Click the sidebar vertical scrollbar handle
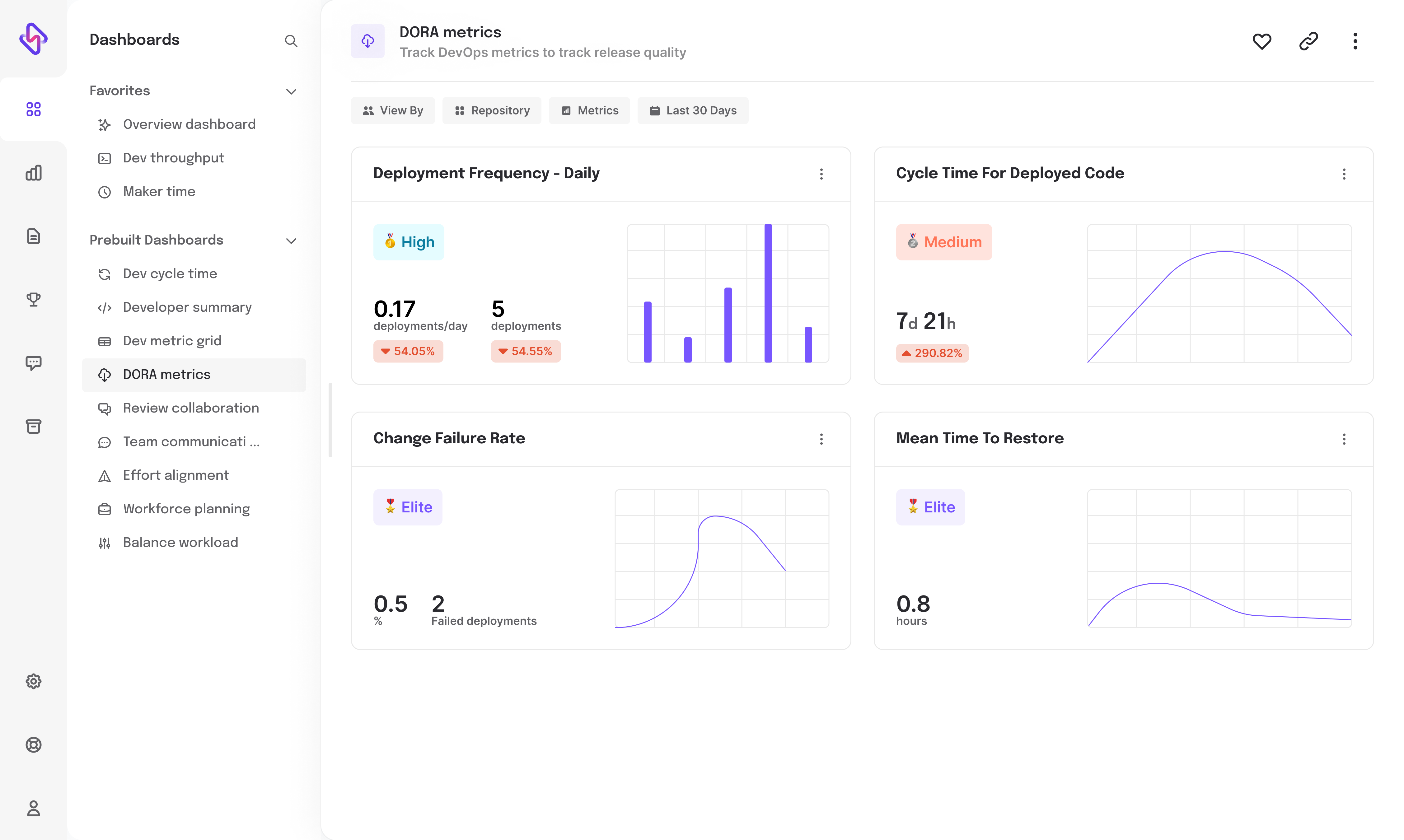Image resolution: width=1404 pixels, height=840 pixels. click(x=330, y=420)
